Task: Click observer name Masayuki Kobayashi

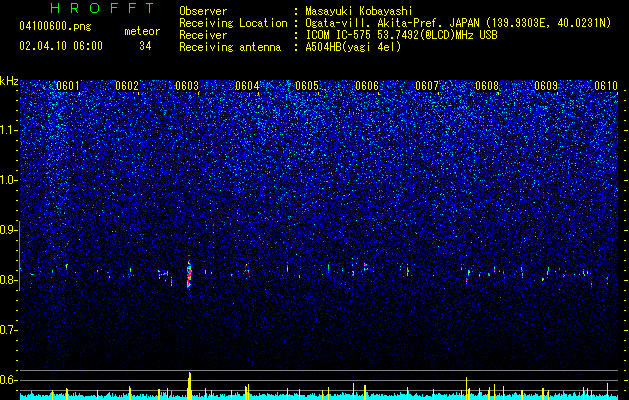Action: (359, 11)
